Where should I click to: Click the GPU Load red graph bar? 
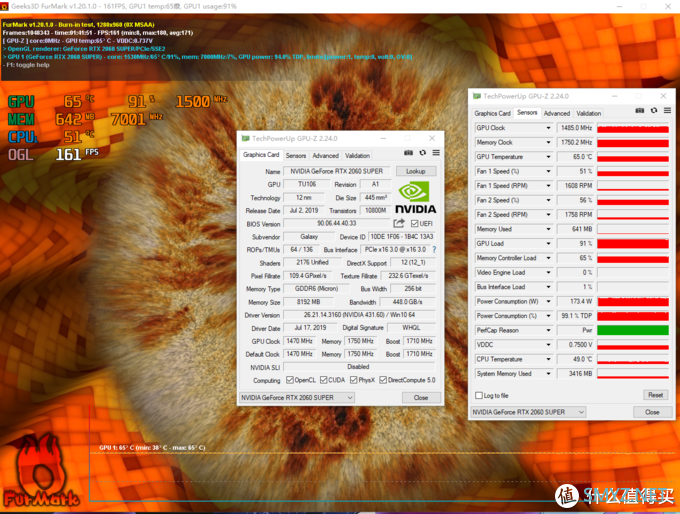pos(633,243)
